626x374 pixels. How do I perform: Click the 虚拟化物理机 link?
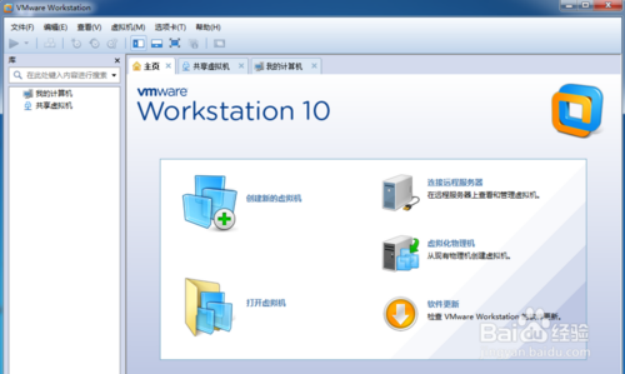[451, 243]
